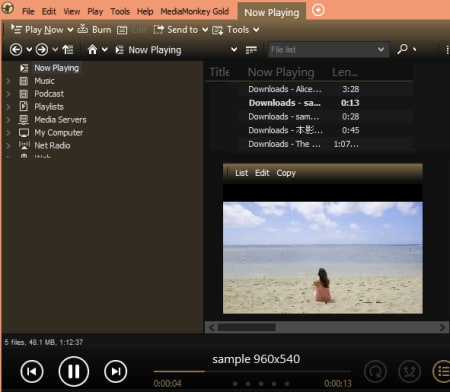Click the Send to toolbar button
Image resolution: width=450 pixels, height=392 pixels.
point(176,30)
